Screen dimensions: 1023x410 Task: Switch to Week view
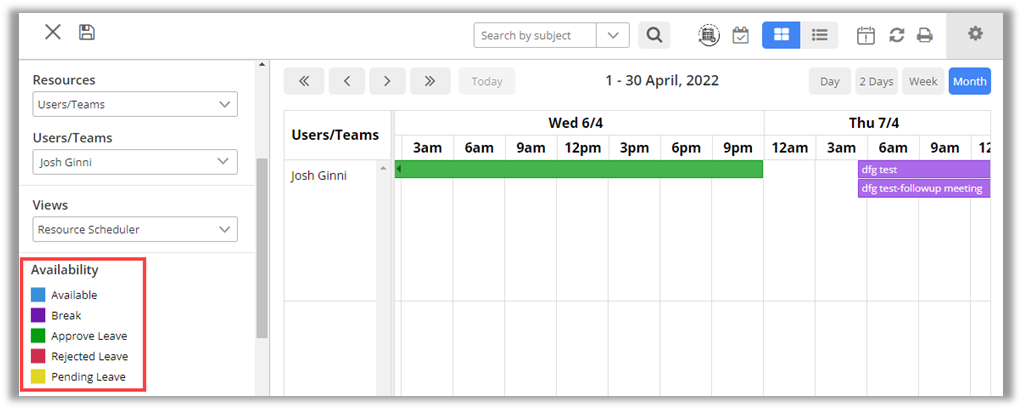(923, 81)
